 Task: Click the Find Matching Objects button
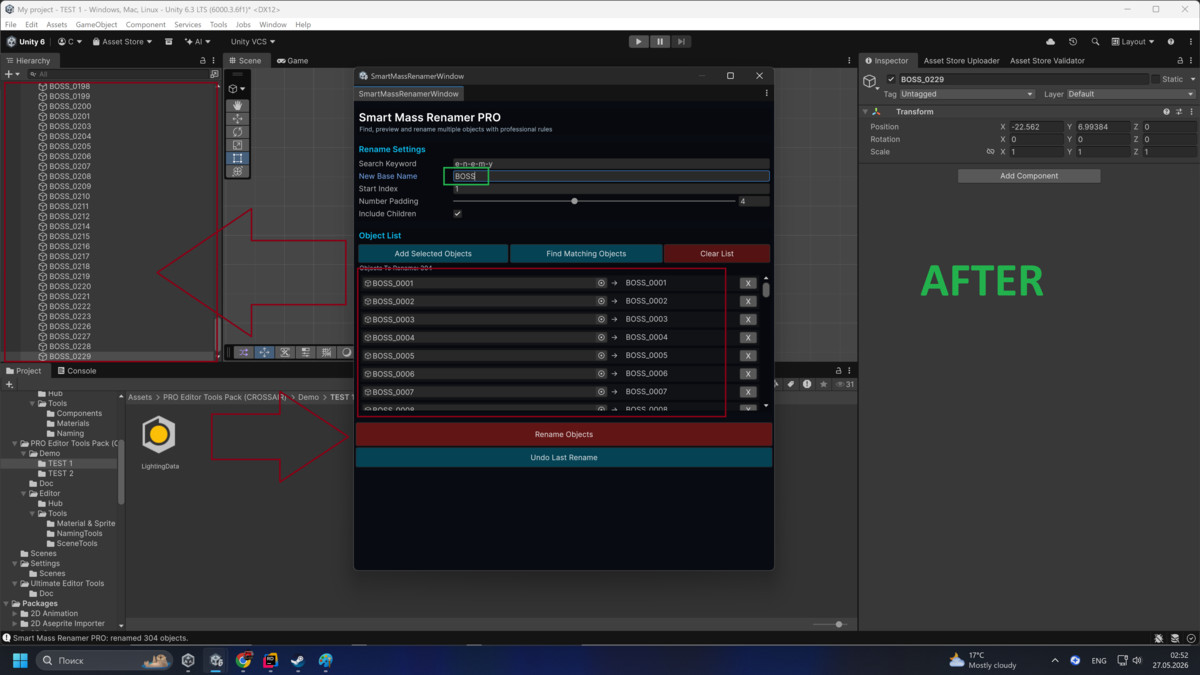(586, 254)
